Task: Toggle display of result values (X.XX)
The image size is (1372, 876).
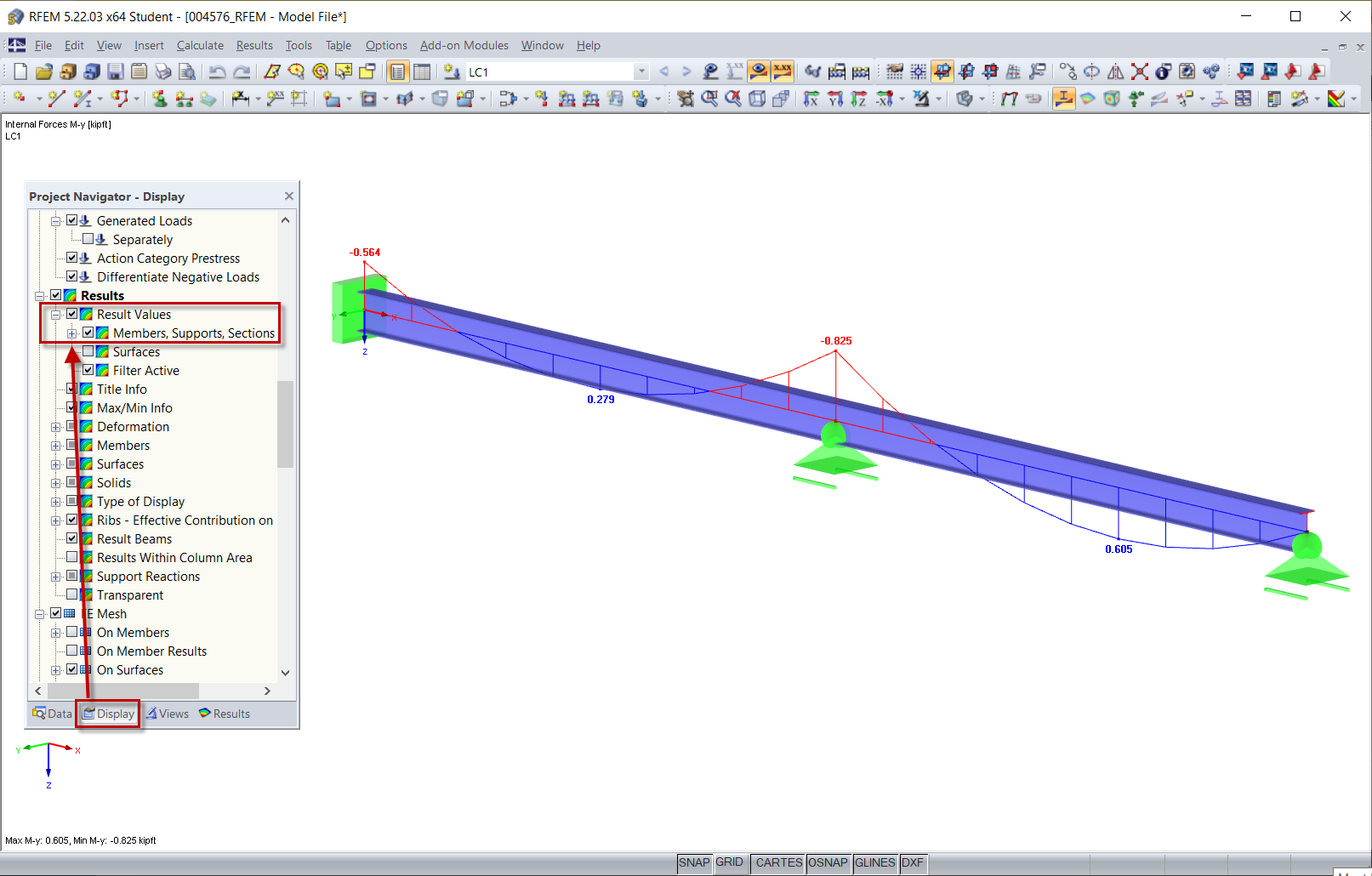Action: tap(781, 71)
